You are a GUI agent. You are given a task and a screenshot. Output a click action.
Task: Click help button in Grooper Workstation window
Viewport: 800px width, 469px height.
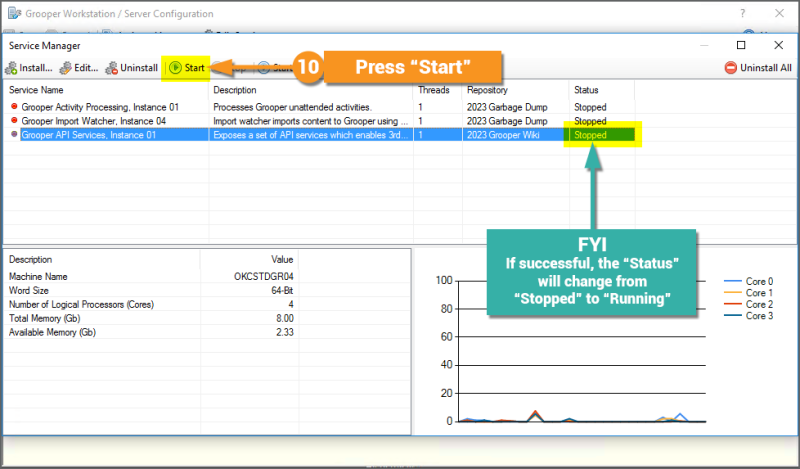click(743, 13)
